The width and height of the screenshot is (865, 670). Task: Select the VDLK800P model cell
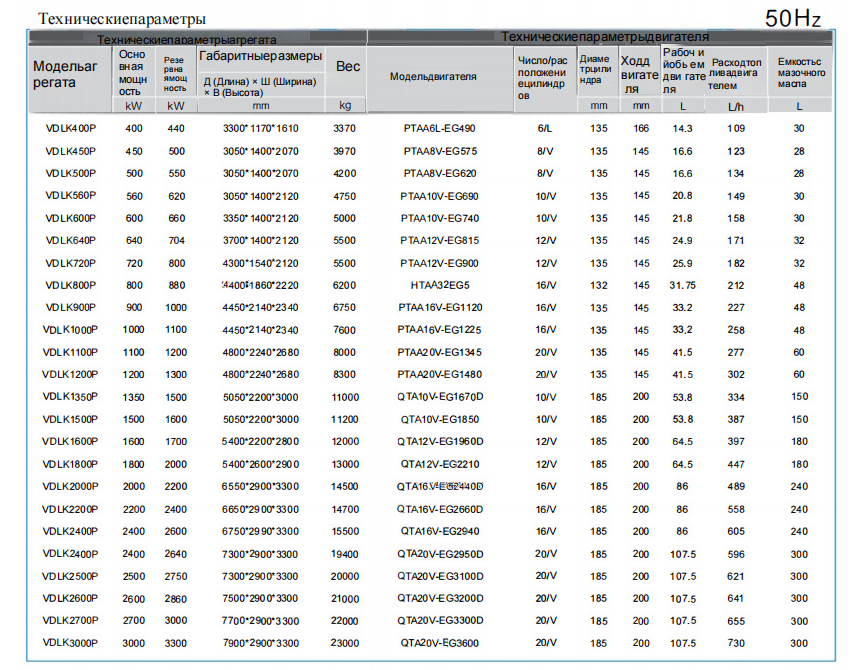[x=70, y=285]
